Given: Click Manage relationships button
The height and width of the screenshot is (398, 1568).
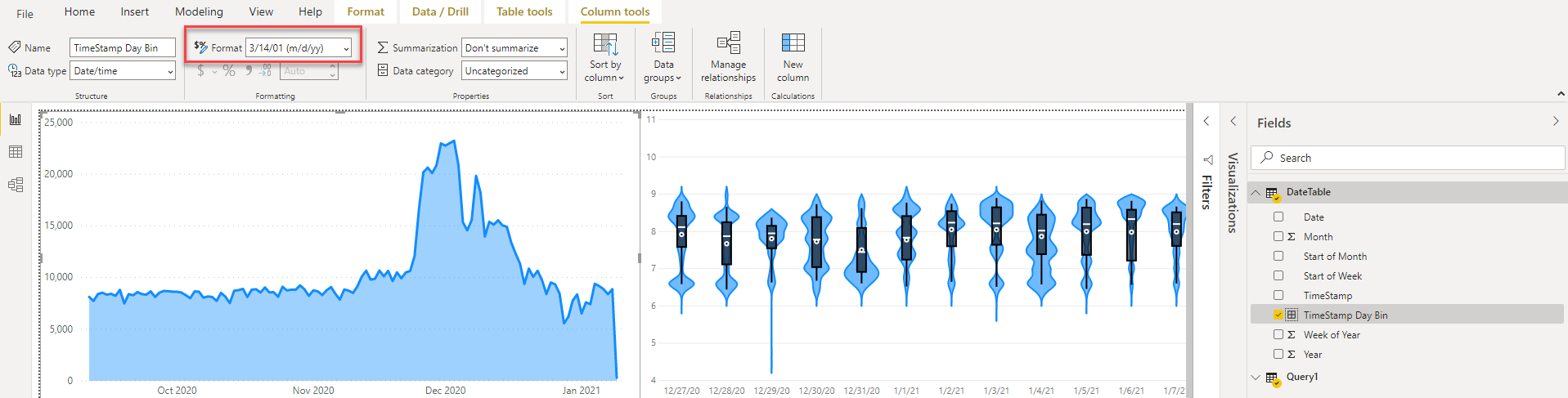Looking at the screenshot, I should click(728, 58).
